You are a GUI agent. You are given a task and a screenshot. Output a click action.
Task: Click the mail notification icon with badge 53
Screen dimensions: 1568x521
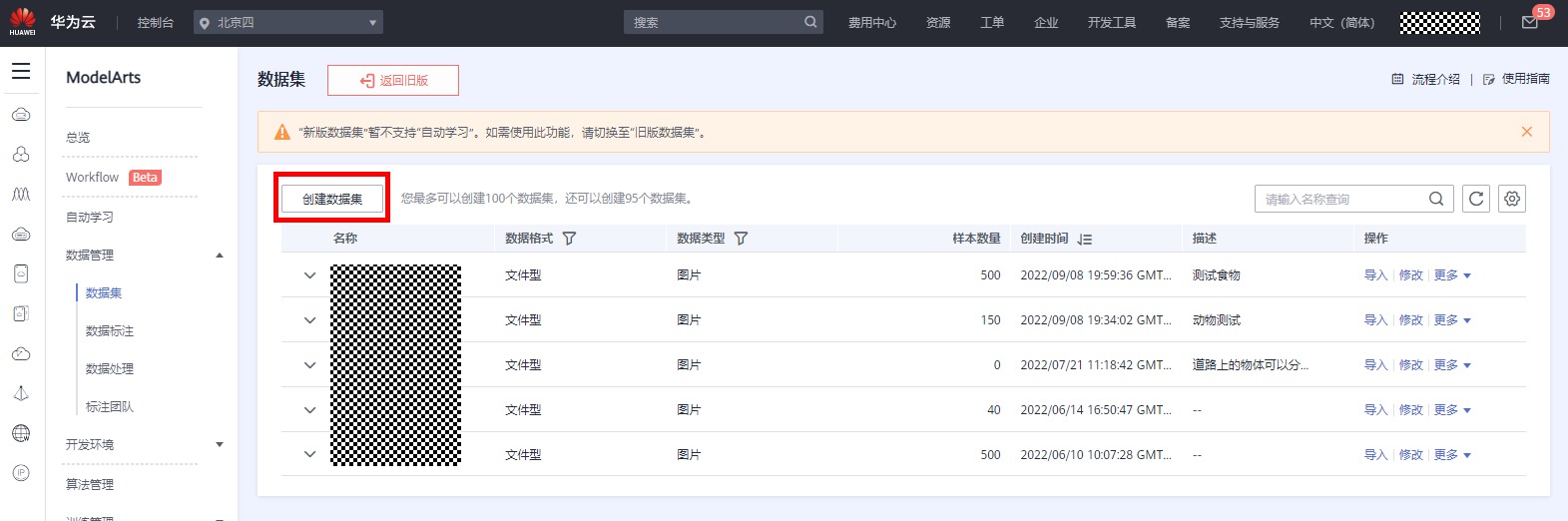(x=1530, y=22)
